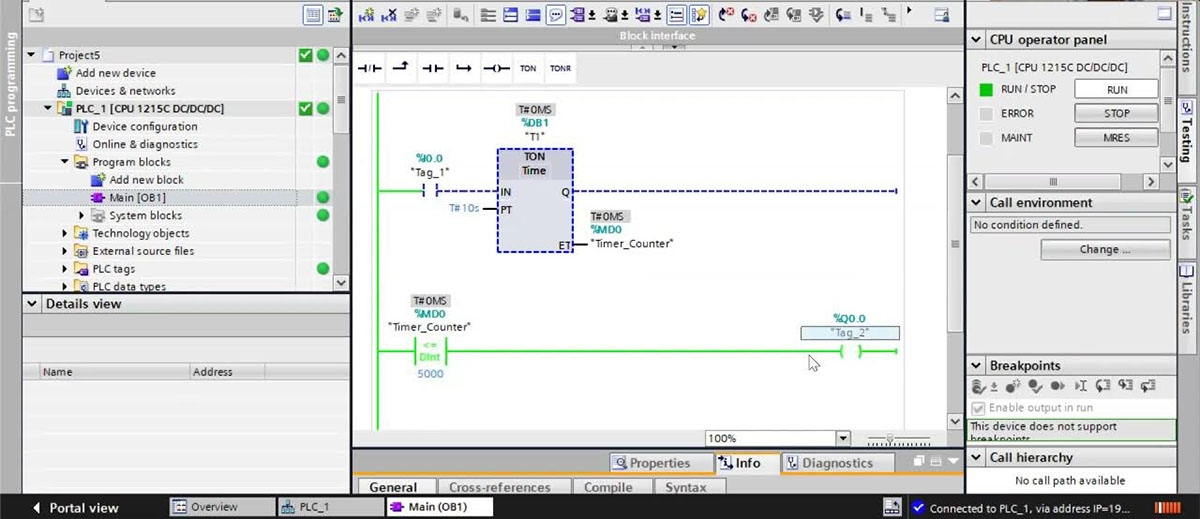
Task: Collapse the Project5 tree node
Action: 32,55
